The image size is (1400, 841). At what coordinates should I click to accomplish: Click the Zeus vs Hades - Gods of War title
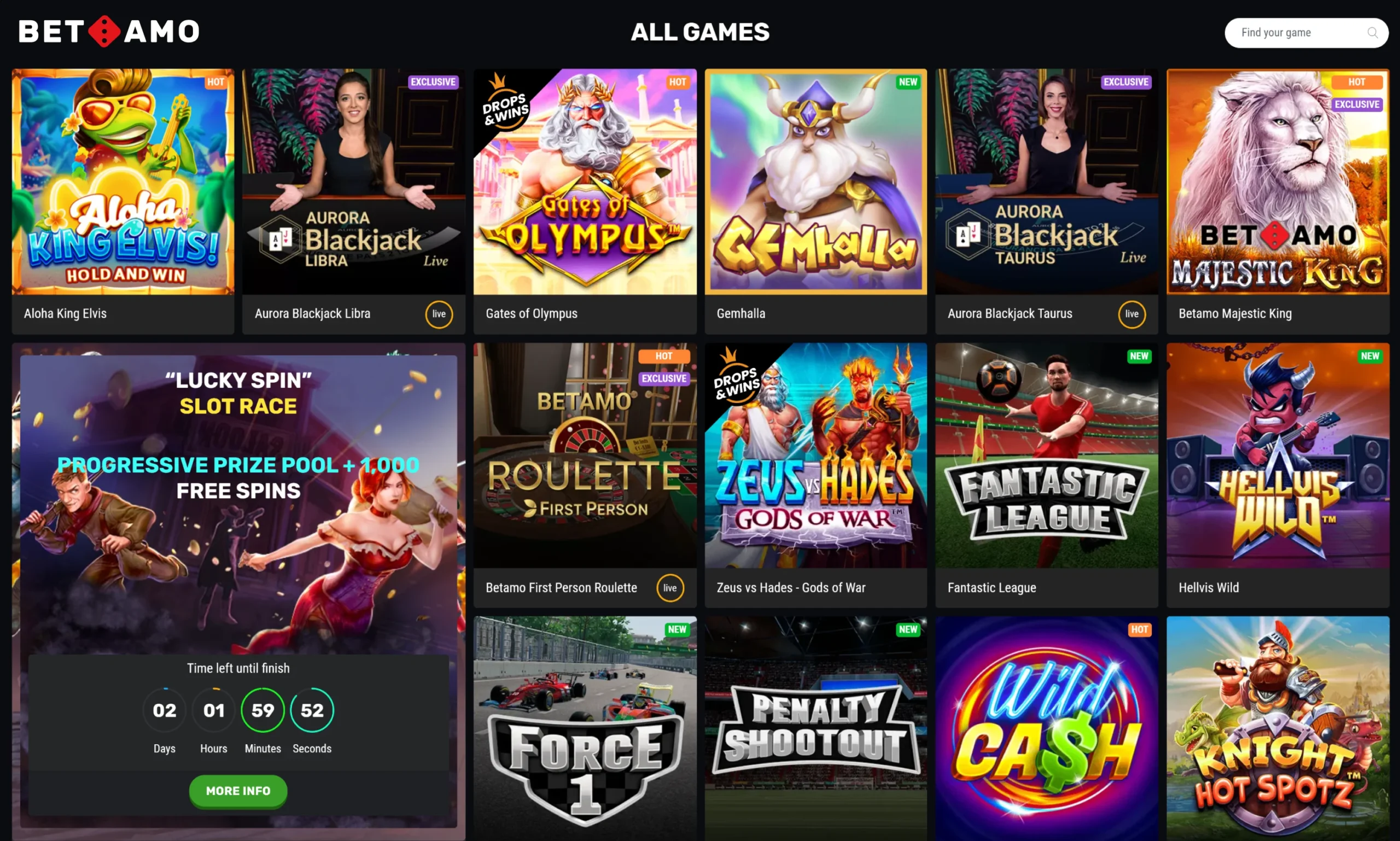[x=791, y=588]
